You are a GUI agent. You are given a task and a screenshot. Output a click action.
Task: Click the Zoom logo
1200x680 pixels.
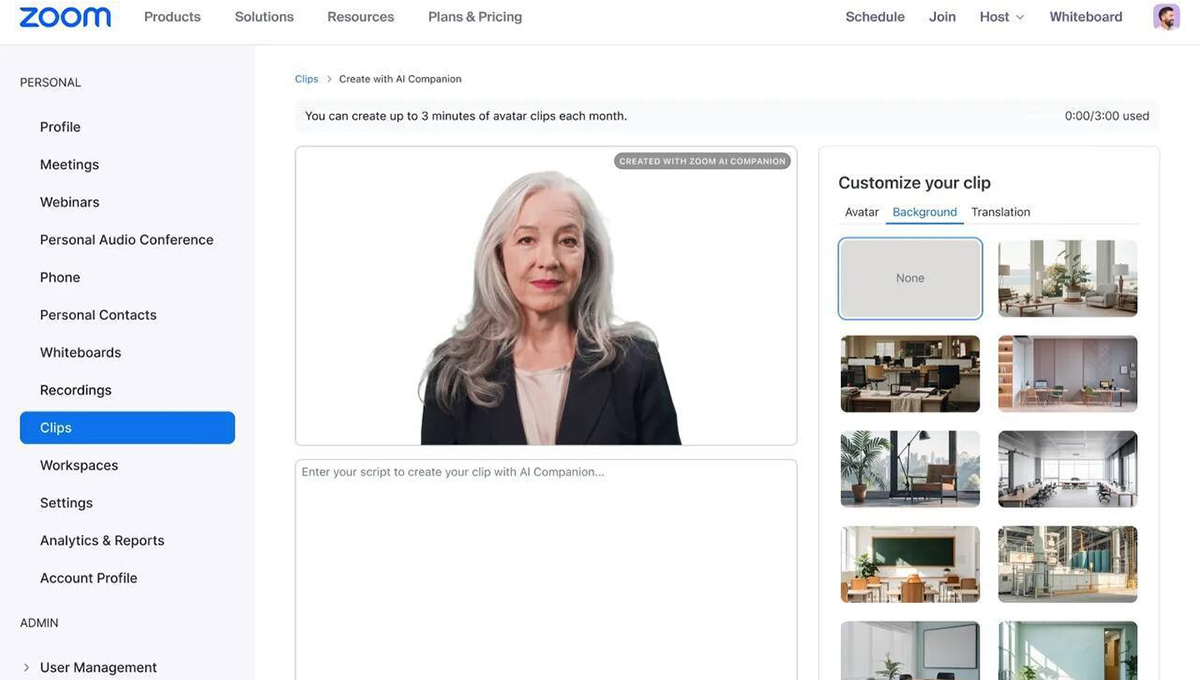pos(65,17)
